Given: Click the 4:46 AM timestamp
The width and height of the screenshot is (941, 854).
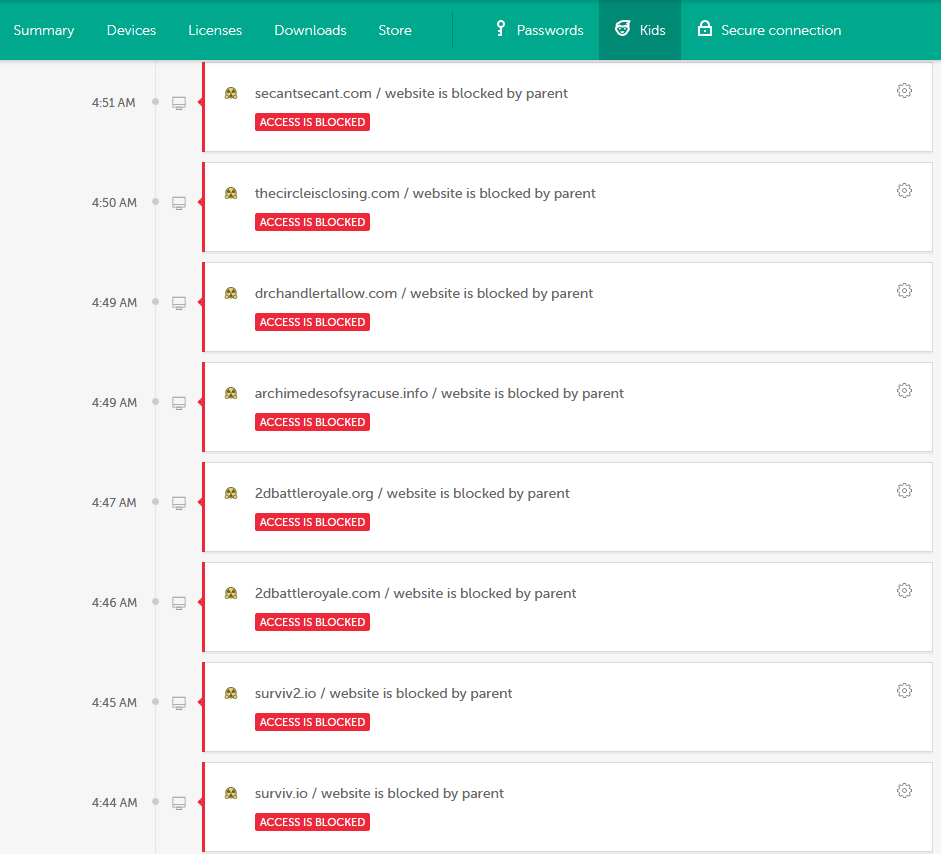Looking at the screenshot, I should pyautogui.click(x=114, y=603).
